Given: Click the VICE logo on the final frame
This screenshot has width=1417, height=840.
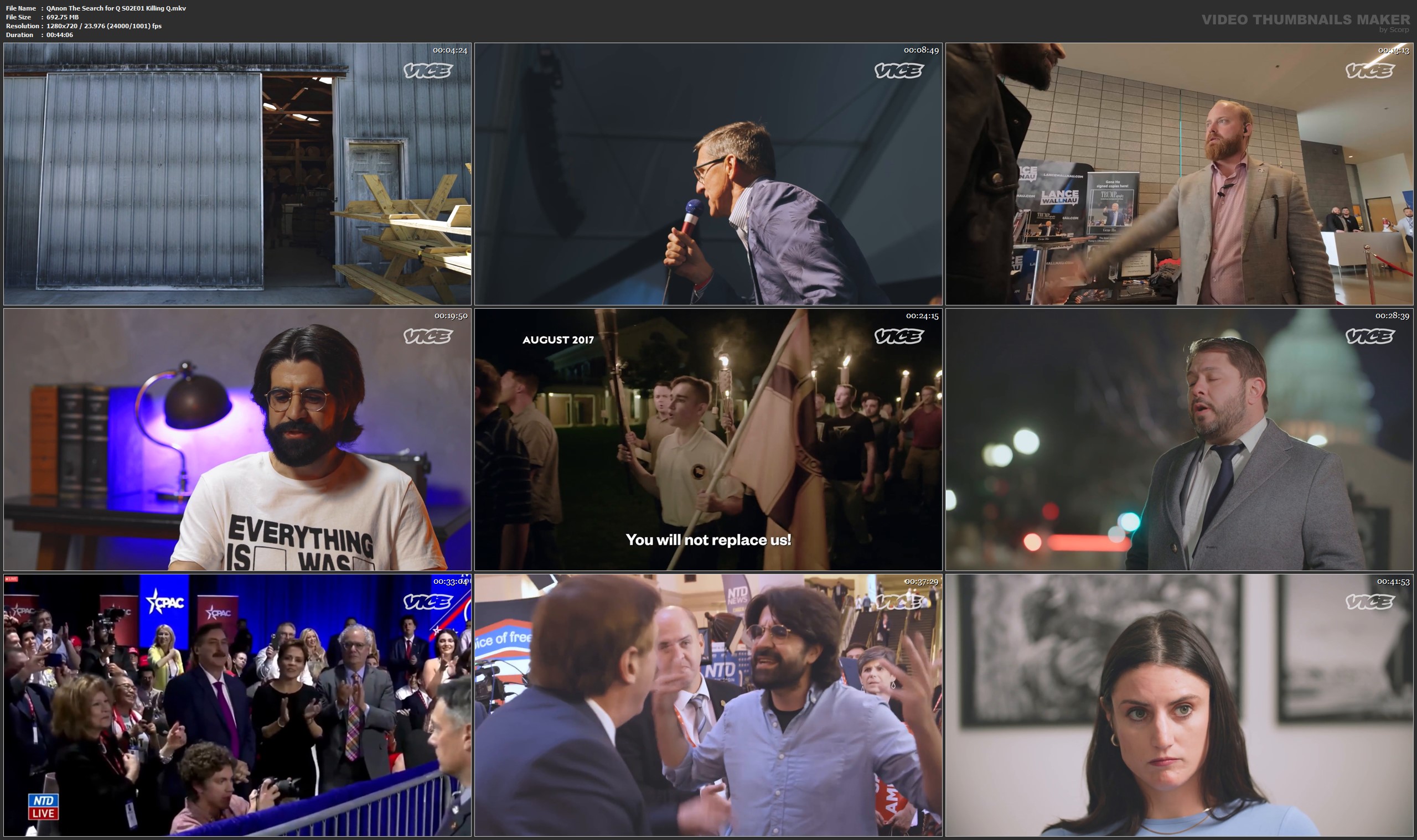Looking at the screenshot, I should point(1369,602).
